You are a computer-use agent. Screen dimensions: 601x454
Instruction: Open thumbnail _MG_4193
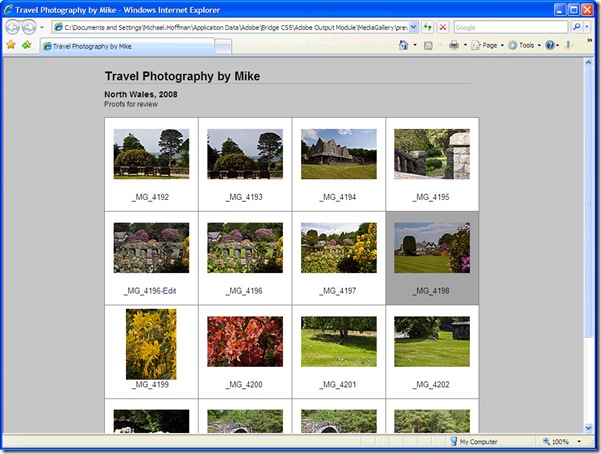(245, 154)
